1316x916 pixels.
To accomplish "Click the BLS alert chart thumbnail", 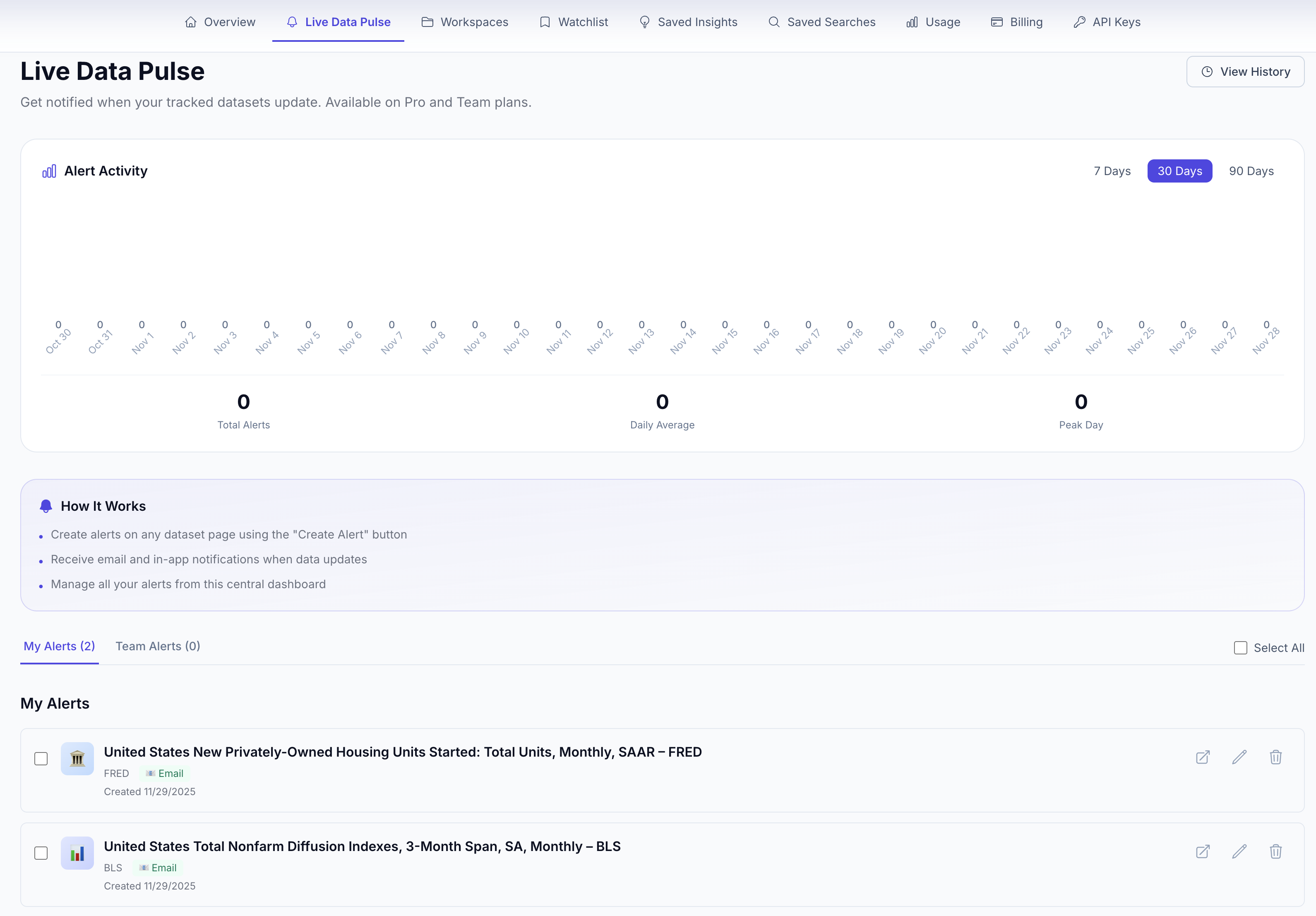I will [x=77, y=853].
